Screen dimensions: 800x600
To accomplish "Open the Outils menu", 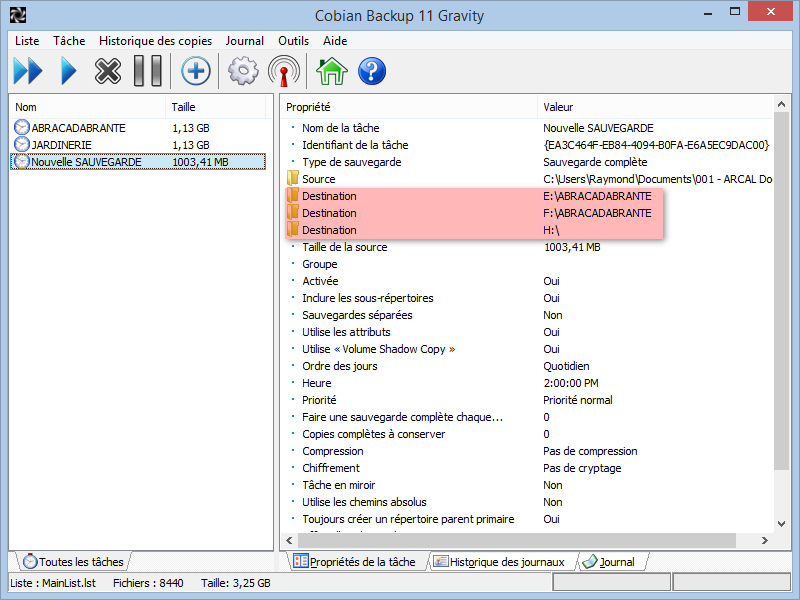I will pyautogui.click(x=293, y=41).
